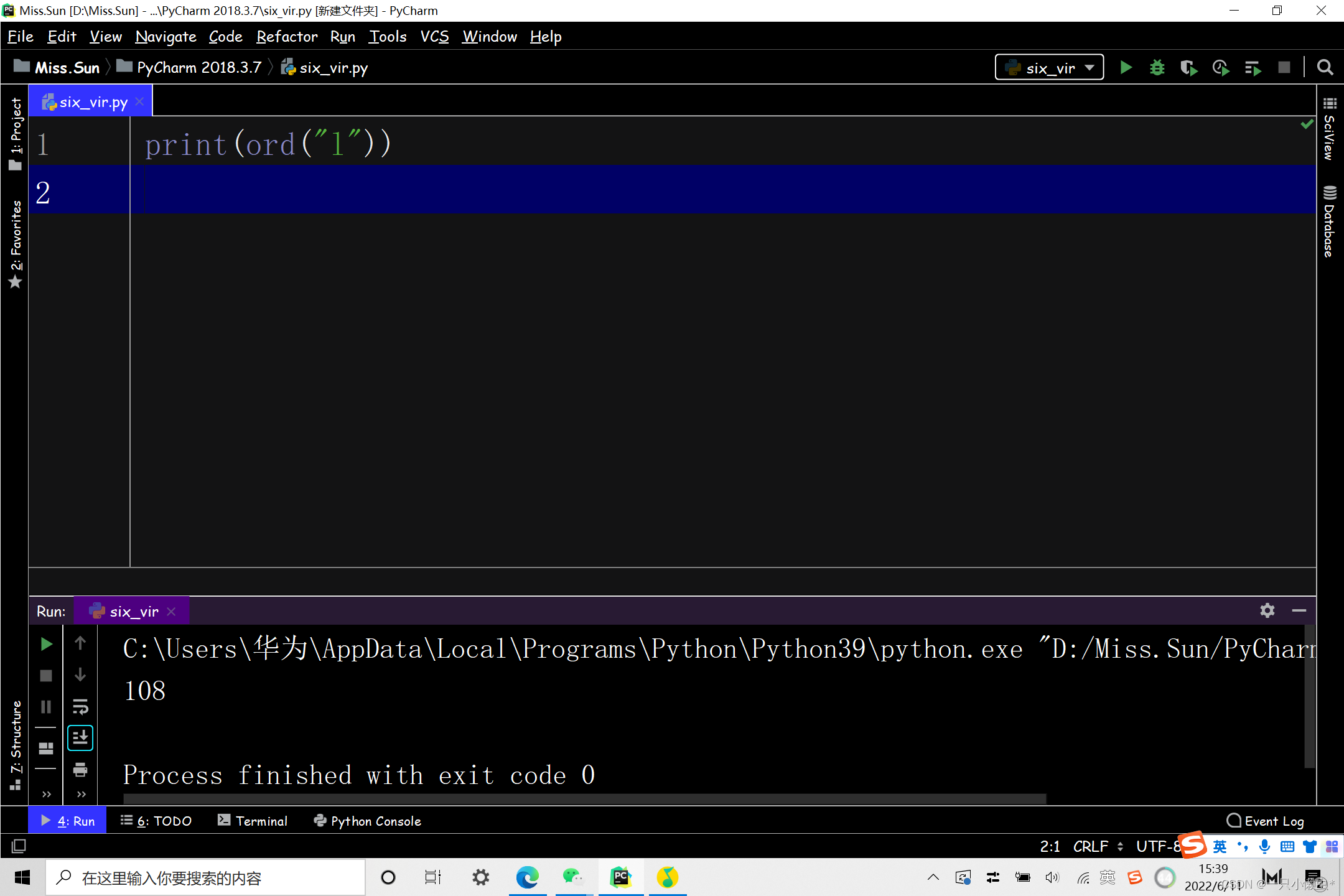Viewport: 1344px width, 896px height.
Task: Click the print output icon
Action: tap(80, 770)
